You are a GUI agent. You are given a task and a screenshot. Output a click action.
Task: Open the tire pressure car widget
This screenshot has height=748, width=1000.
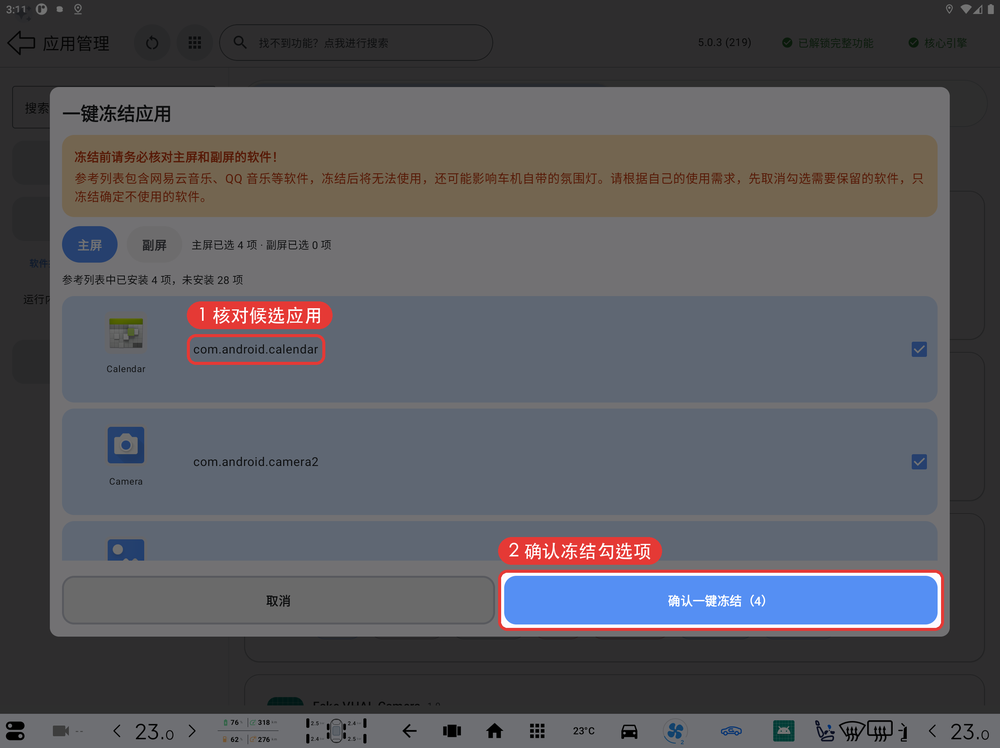pyautogui.click(x=336, y=731)
